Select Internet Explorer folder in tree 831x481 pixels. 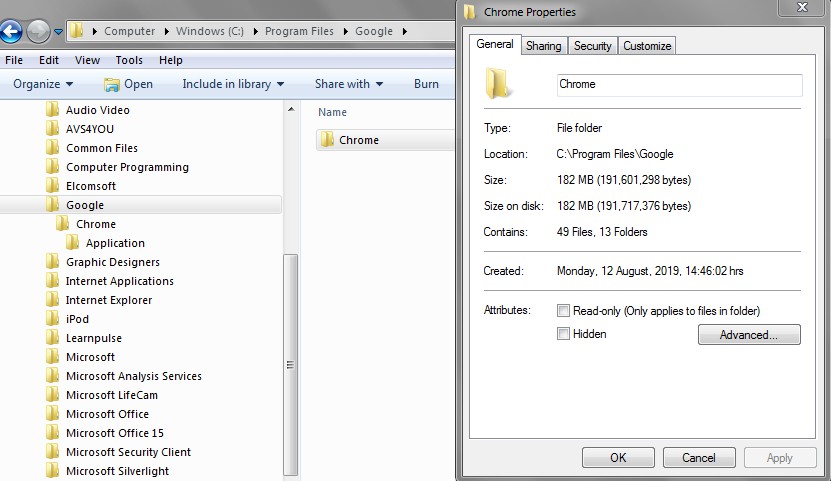pos(109,300)
